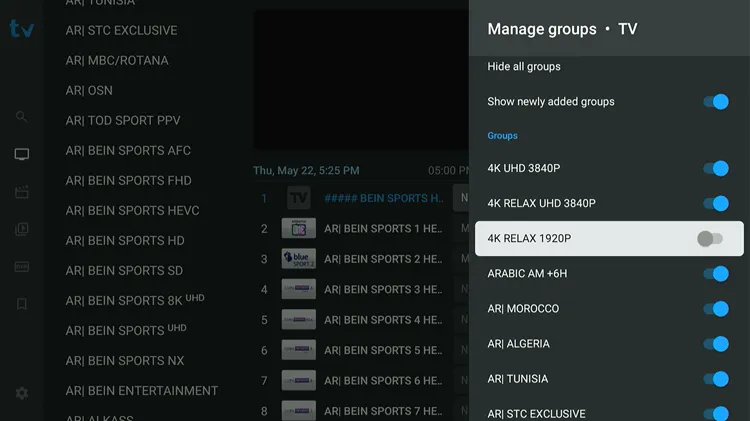
Task: Select channel 2 logo thumbnail
Action: pos(298,229)
